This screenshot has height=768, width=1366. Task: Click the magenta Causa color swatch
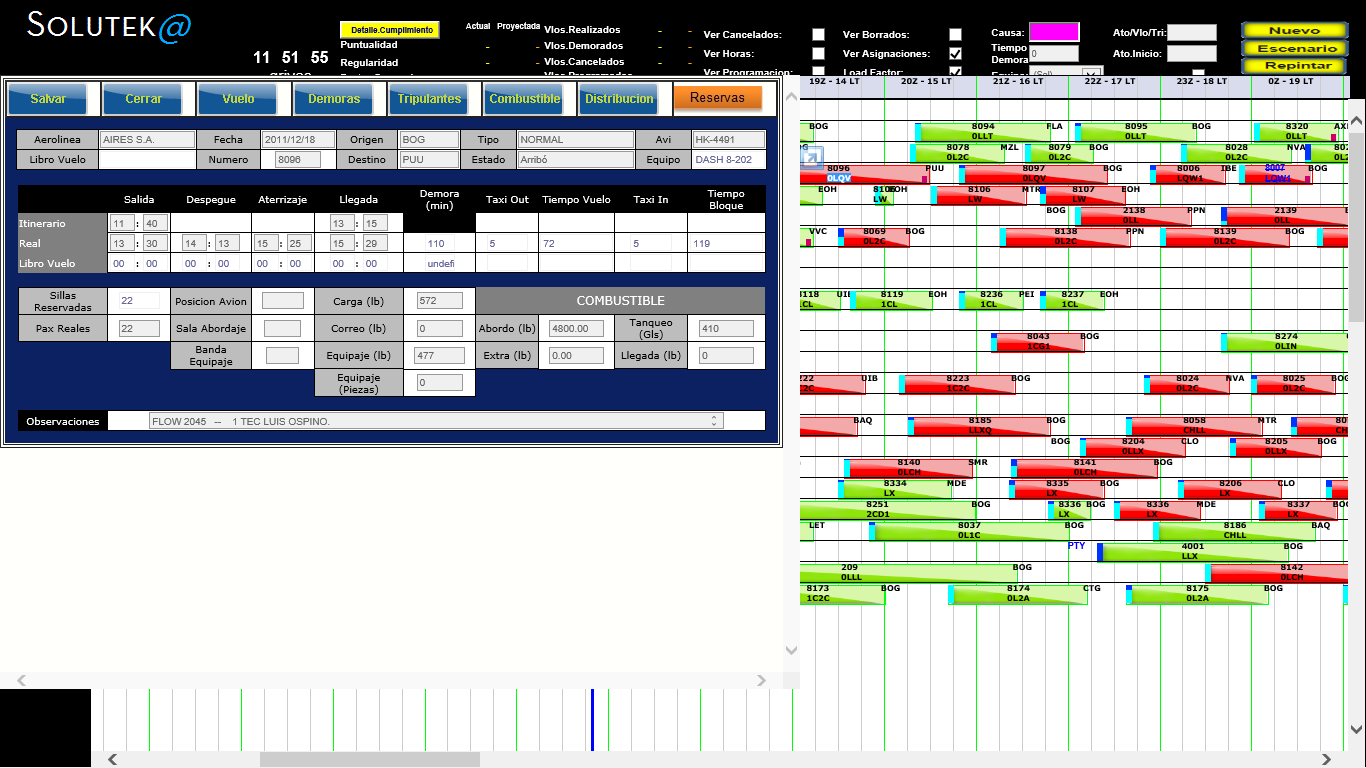pyautogui.click(x=1054, y=32)
